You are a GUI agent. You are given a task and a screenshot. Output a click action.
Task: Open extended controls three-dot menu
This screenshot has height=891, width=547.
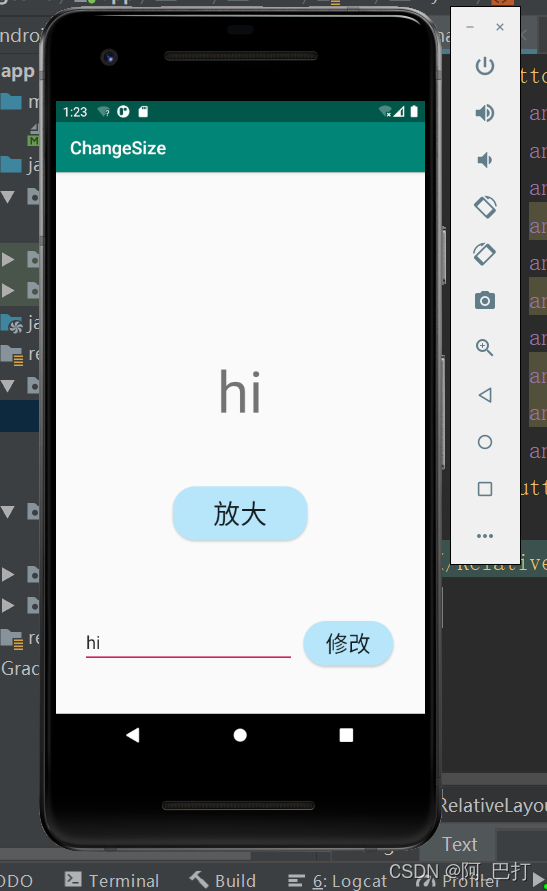click(485, 536)
